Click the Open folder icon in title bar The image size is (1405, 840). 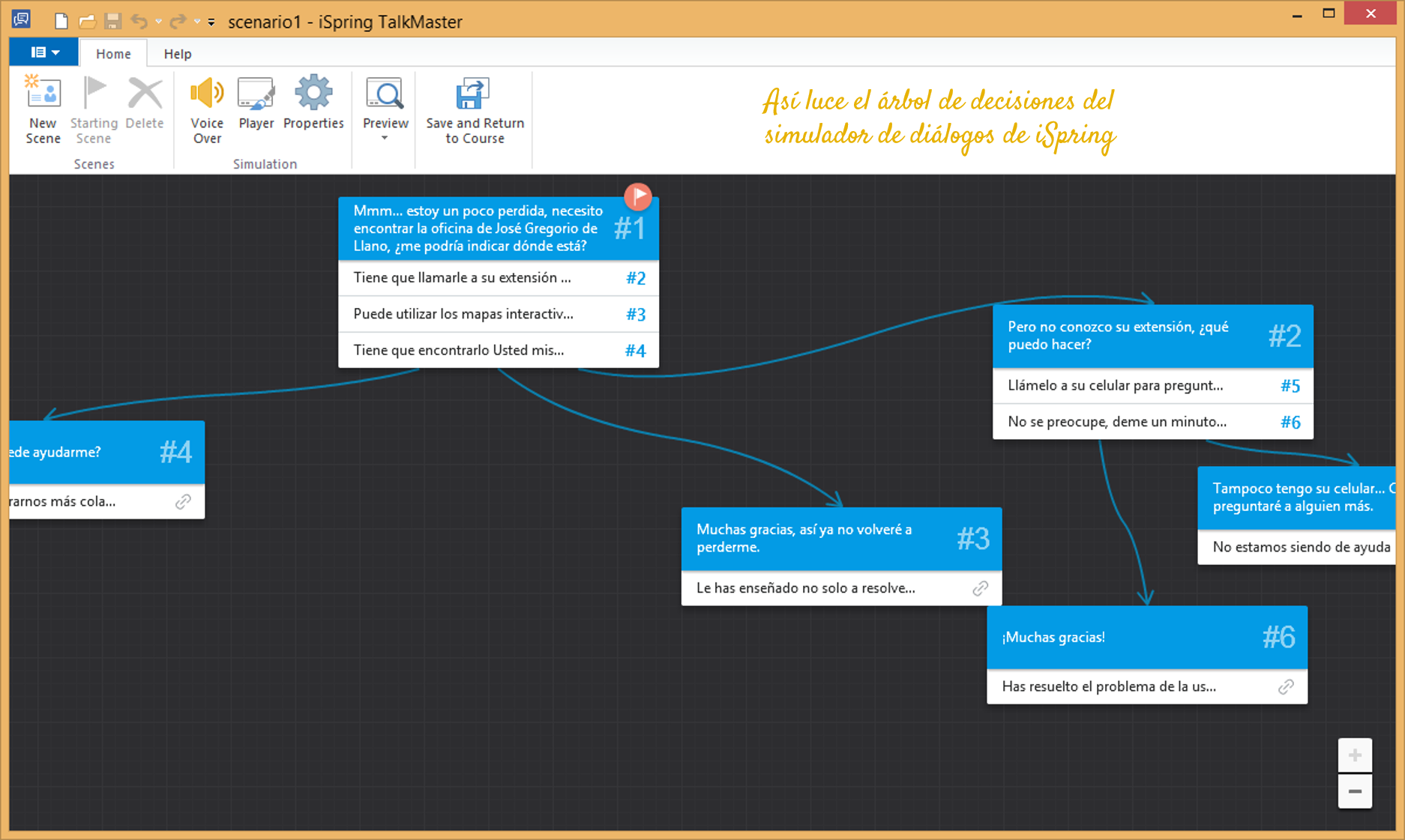[x=87, y=21]
